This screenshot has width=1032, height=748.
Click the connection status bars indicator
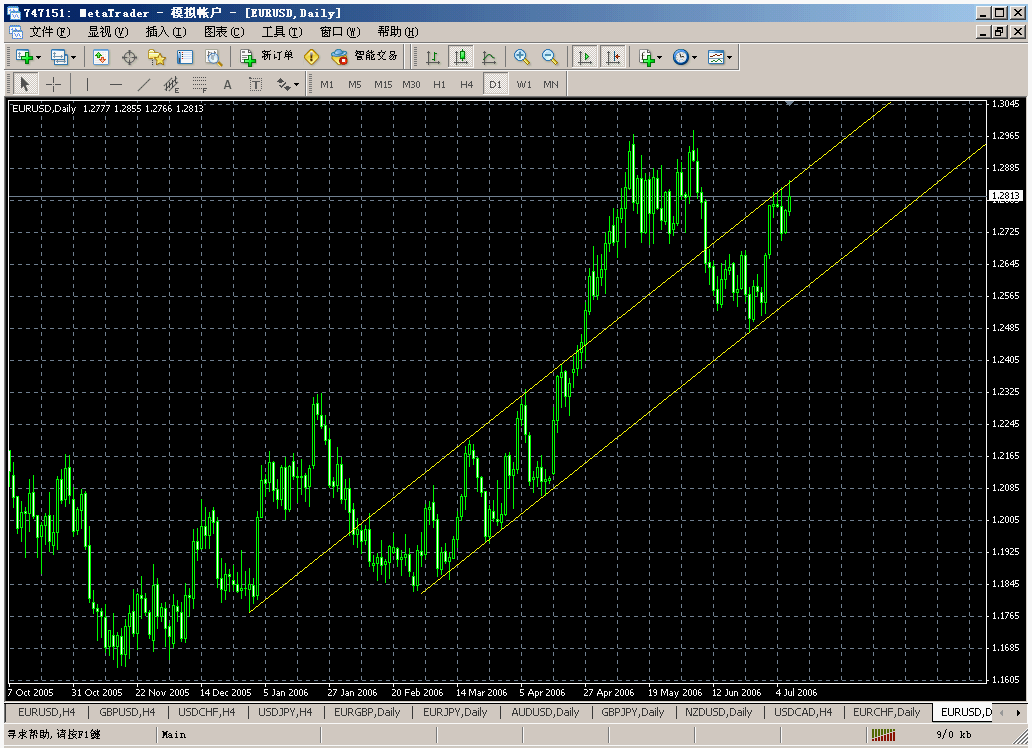883,734
